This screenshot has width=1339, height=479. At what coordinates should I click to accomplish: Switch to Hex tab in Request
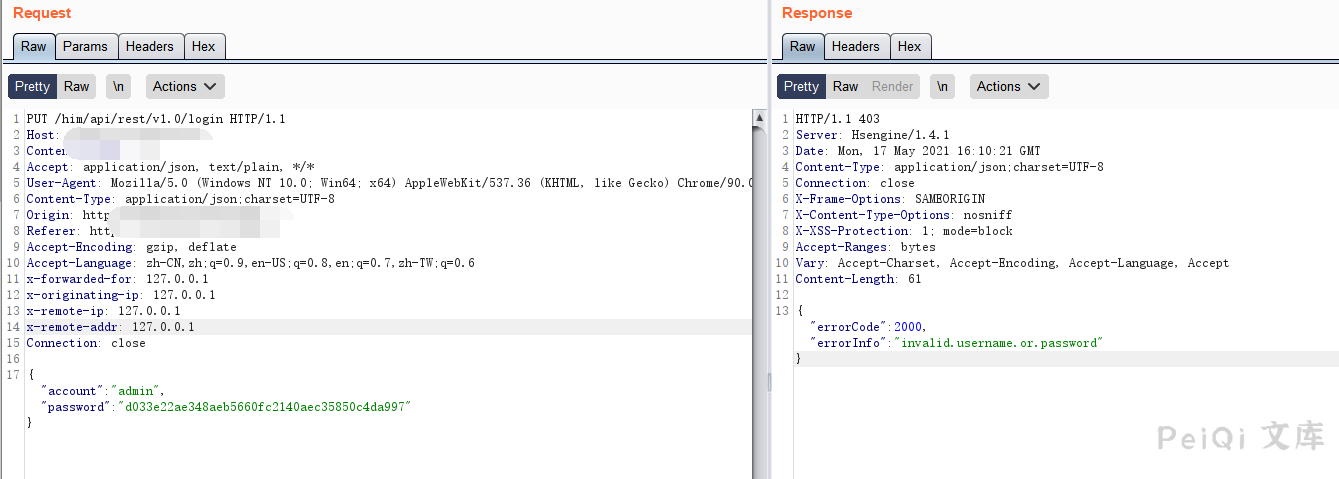(x=204, y=47)
